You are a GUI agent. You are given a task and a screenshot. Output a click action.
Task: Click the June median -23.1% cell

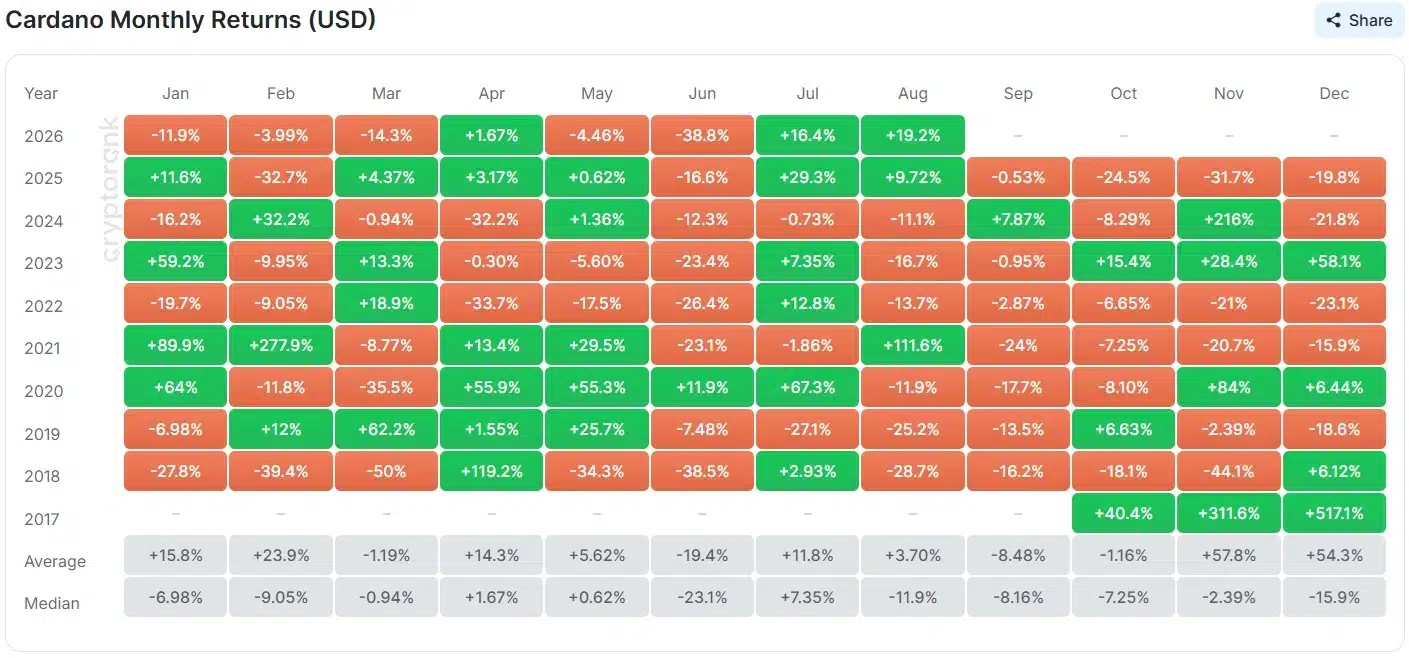pos(703,597)
